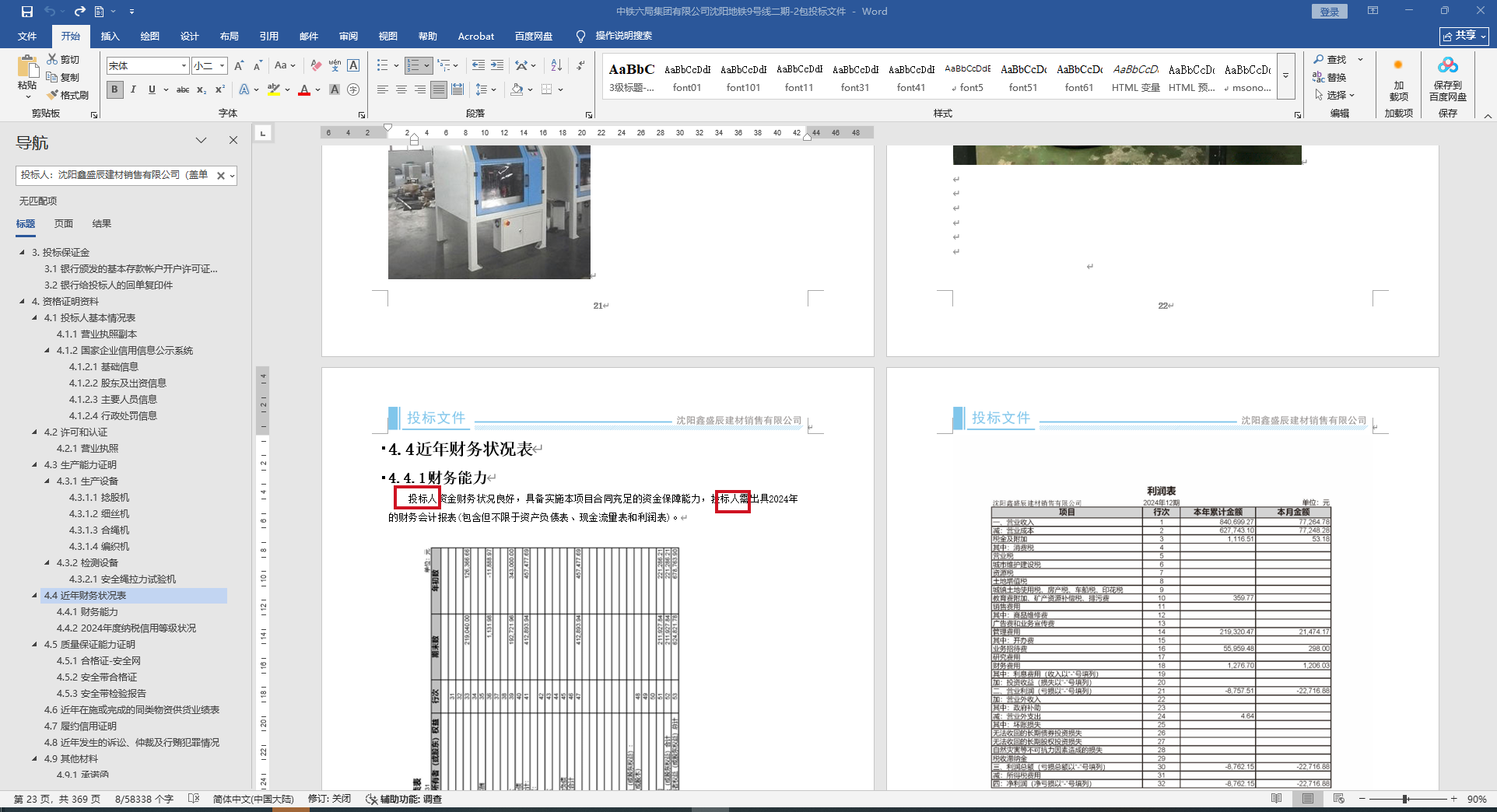Switch to the 页面 navigation tab

(x=64, y=224)
